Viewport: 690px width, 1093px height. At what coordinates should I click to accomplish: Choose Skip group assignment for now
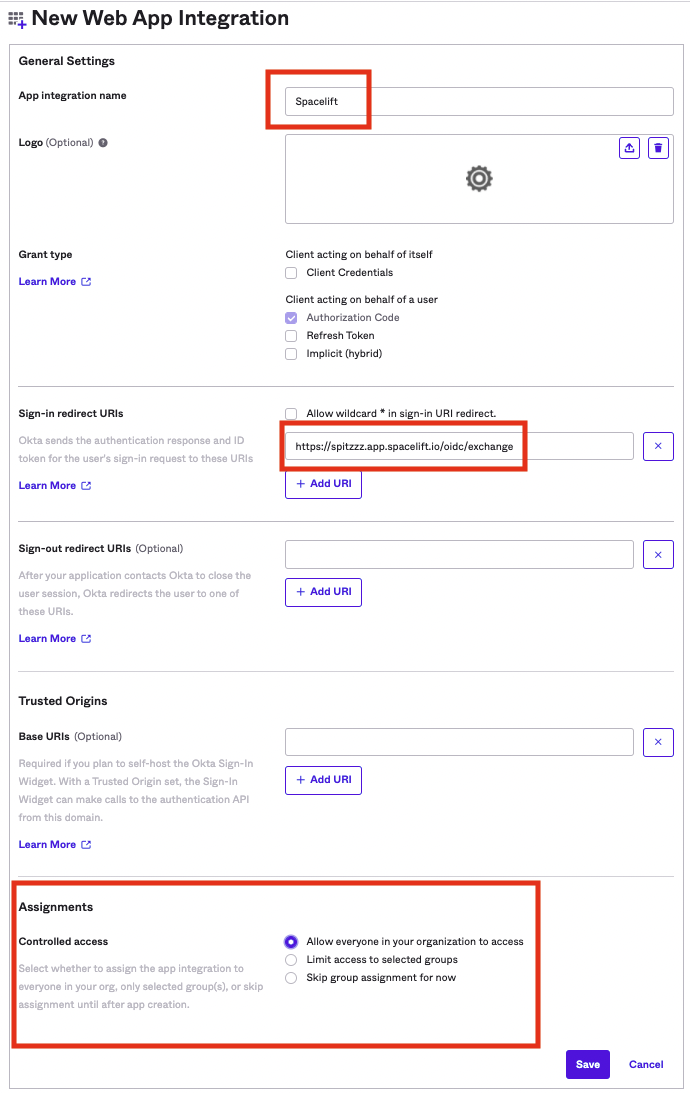pyautogui.click(x=290, y=977)
